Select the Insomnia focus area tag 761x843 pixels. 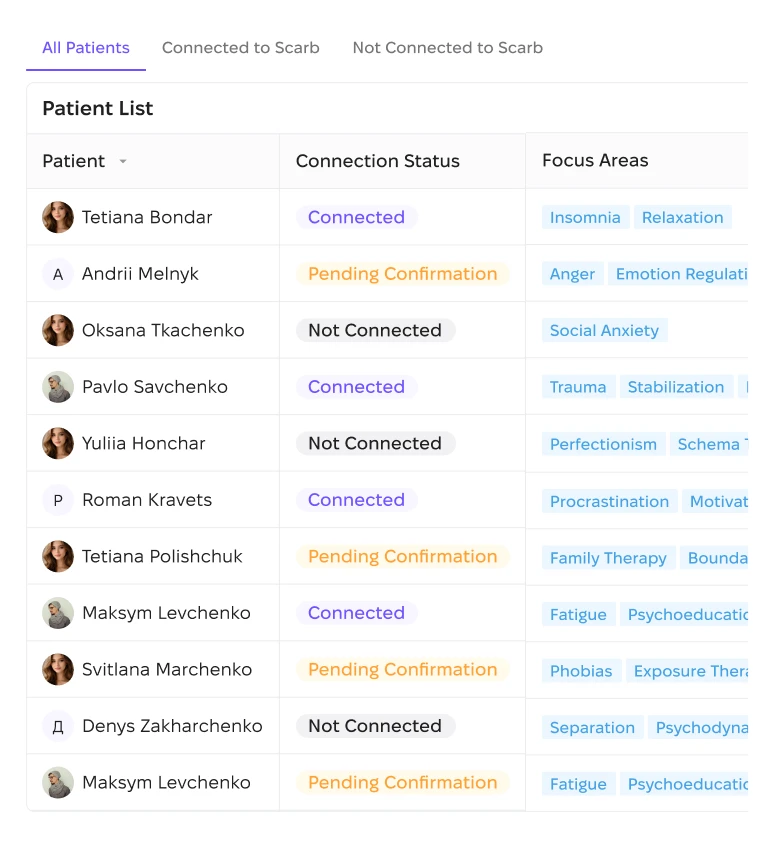585,217
